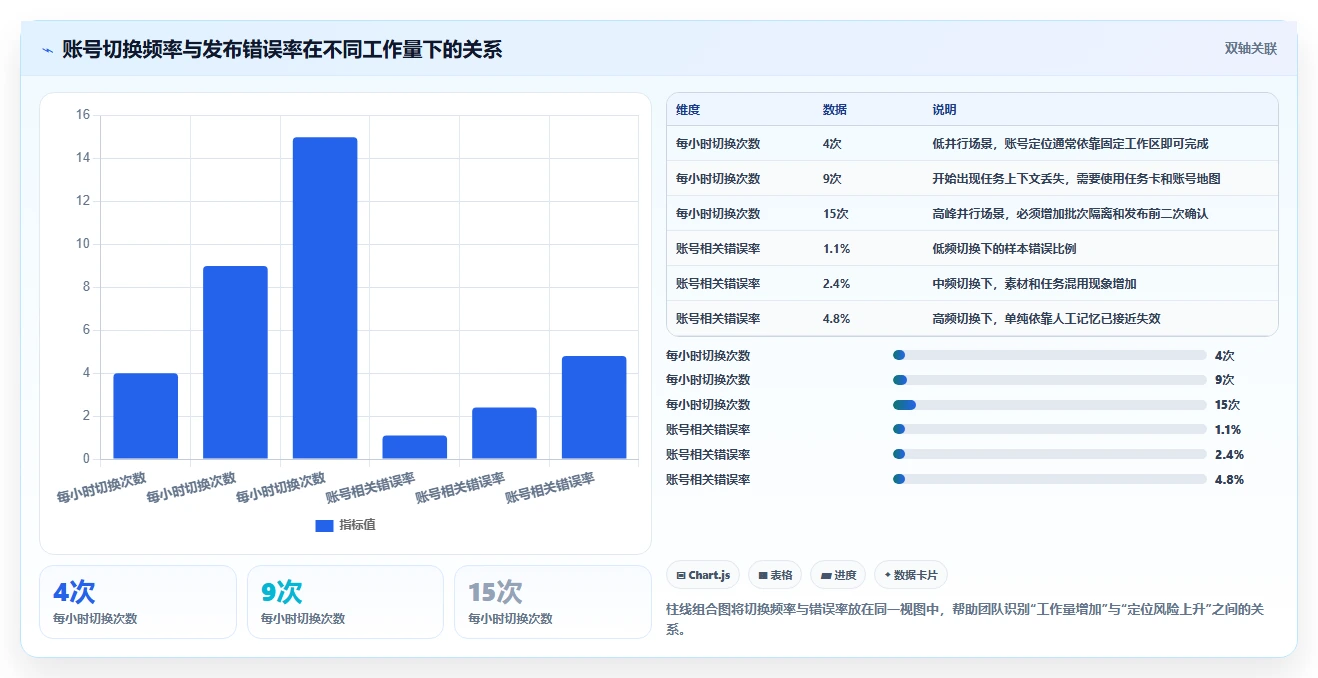Click the blue 指标值 legend swatch
This screenshot has width=1318, height=678.
[x=324, y=525]
